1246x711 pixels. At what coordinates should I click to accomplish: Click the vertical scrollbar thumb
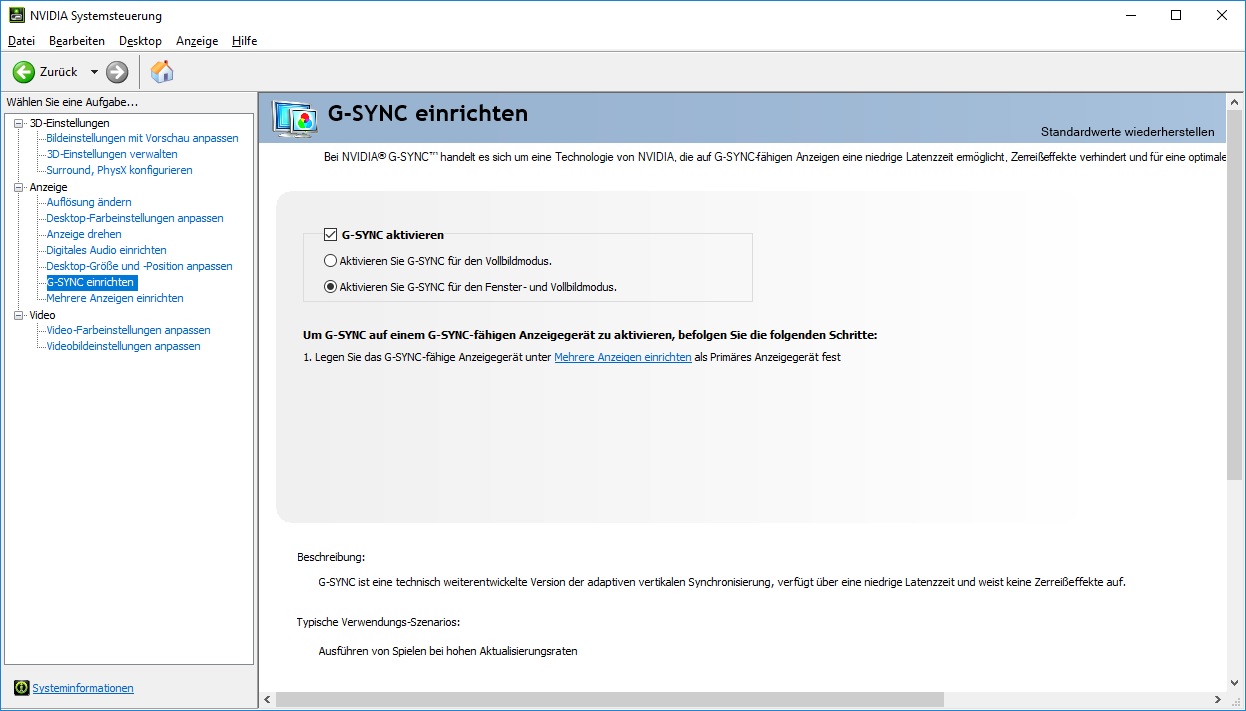(x=1235, y=296)
